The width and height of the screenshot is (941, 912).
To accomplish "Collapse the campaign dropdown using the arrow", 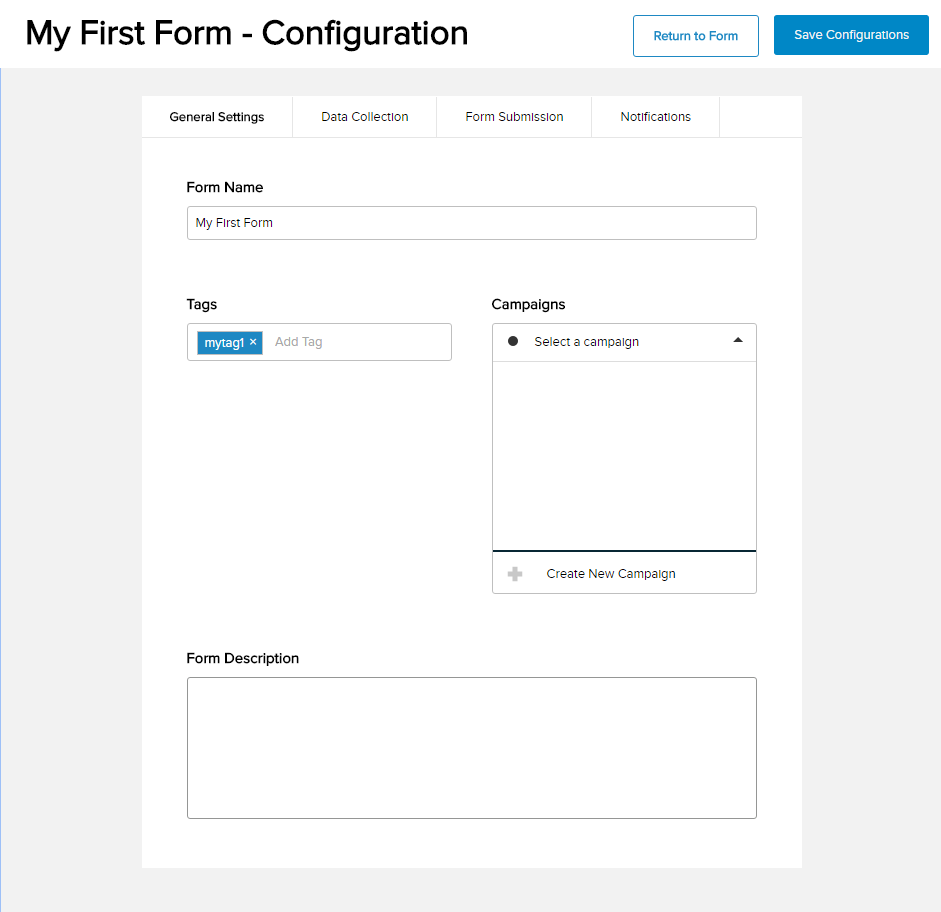I will (738, 340).
